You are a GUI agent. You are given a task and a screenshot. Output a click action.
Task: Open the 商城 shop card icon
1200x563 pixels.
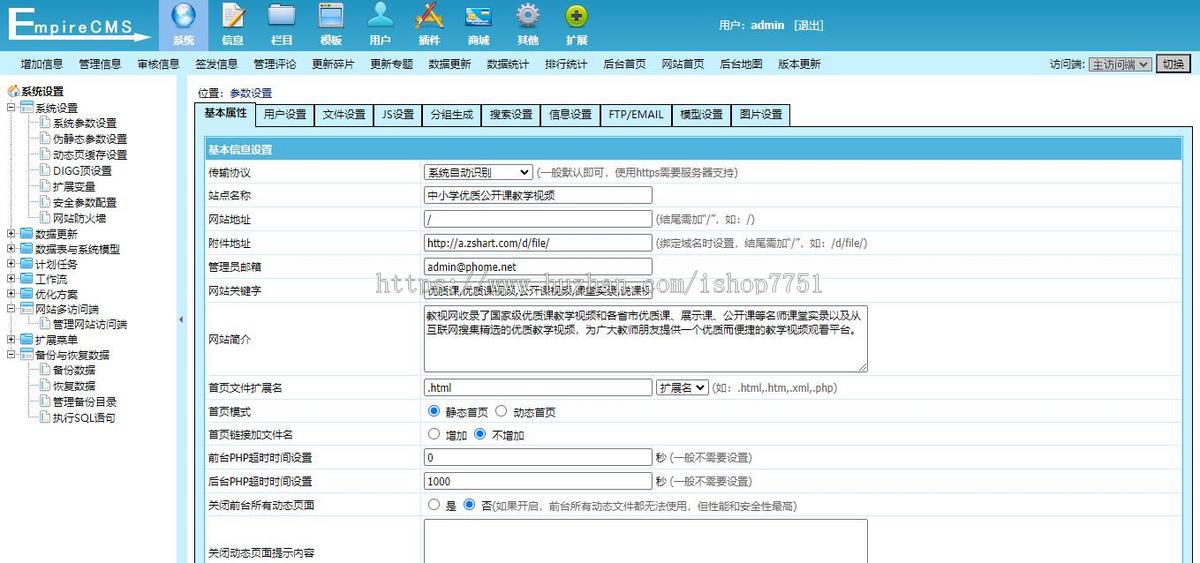478,16
